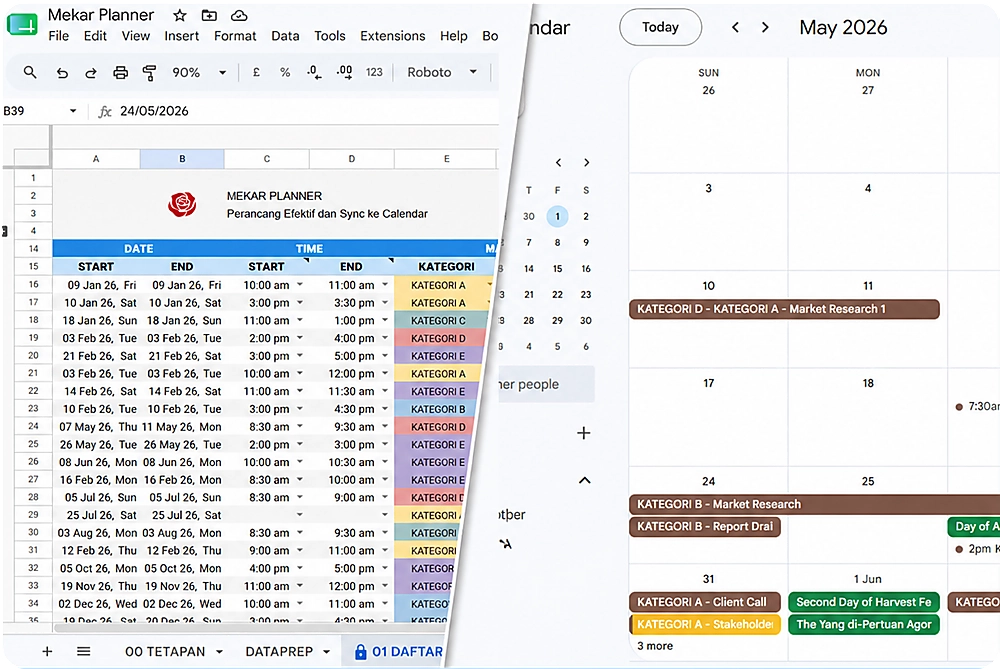Open 00 TETAPAN sheet tab menu arrow
1000x670 pixels.
point(219,652)
